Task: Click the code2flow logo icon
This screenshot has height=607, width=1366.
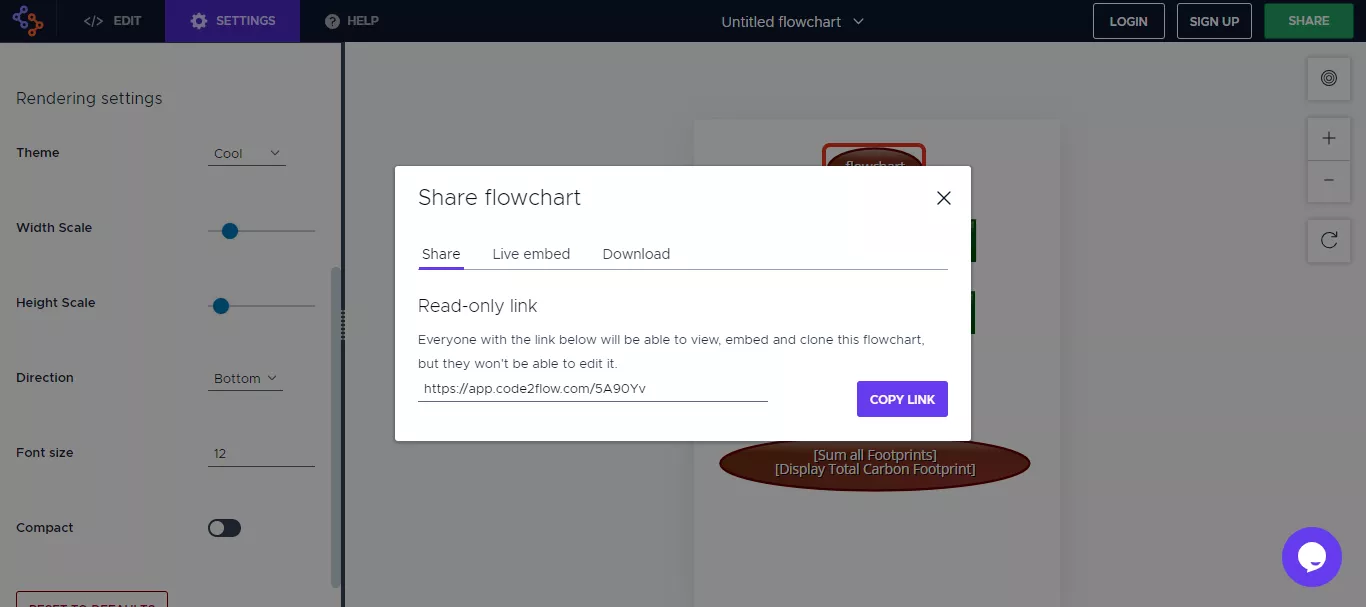Action: 28,21
